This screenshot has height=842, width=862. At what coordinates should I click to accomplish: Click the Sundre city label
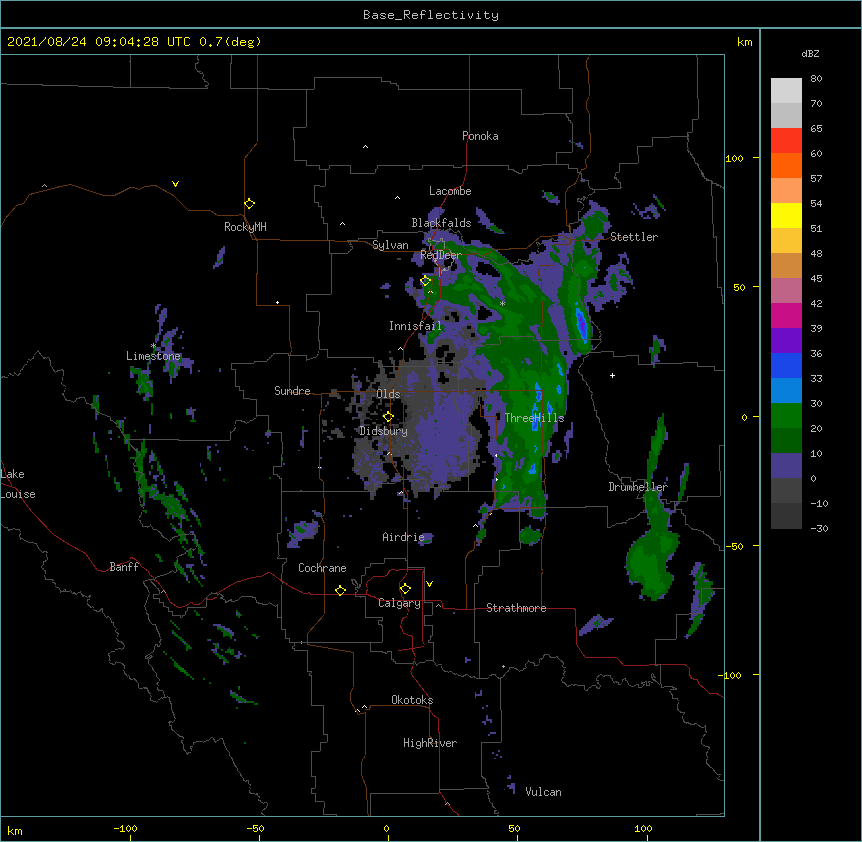point(292,391)
